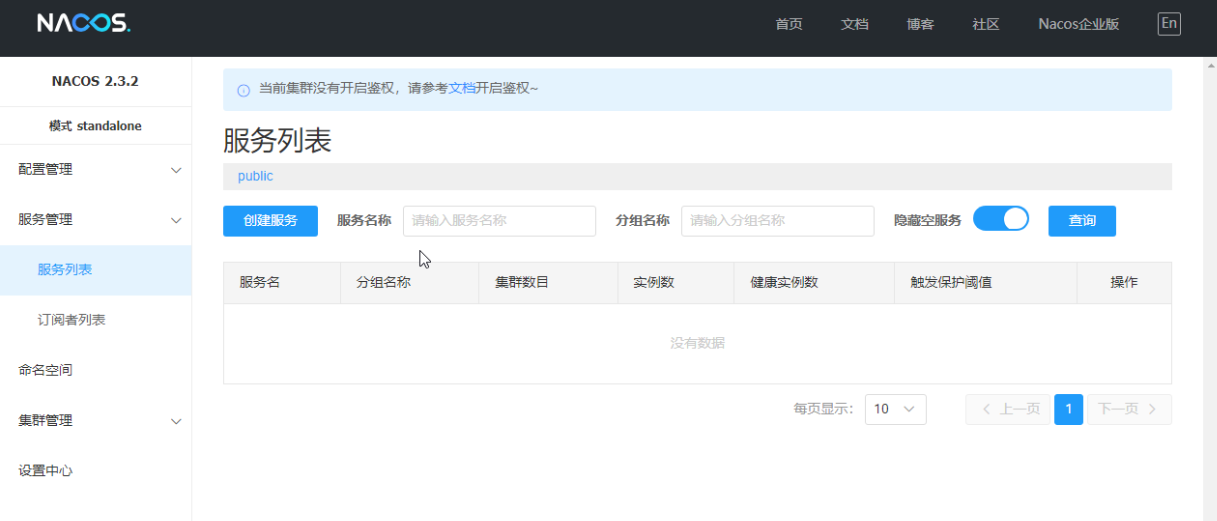Click the NACOS logo

[x=84, y=24]
